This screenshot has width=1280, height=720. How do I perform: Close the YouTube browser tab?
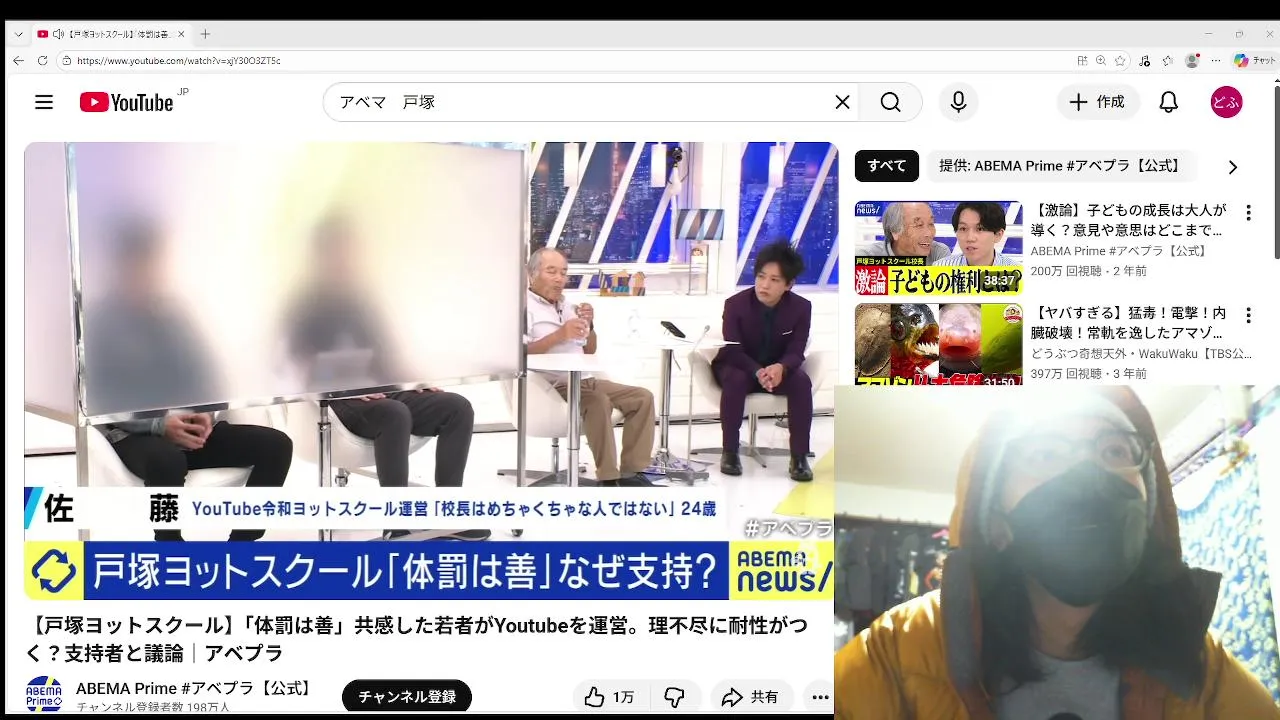pos(181,34)
